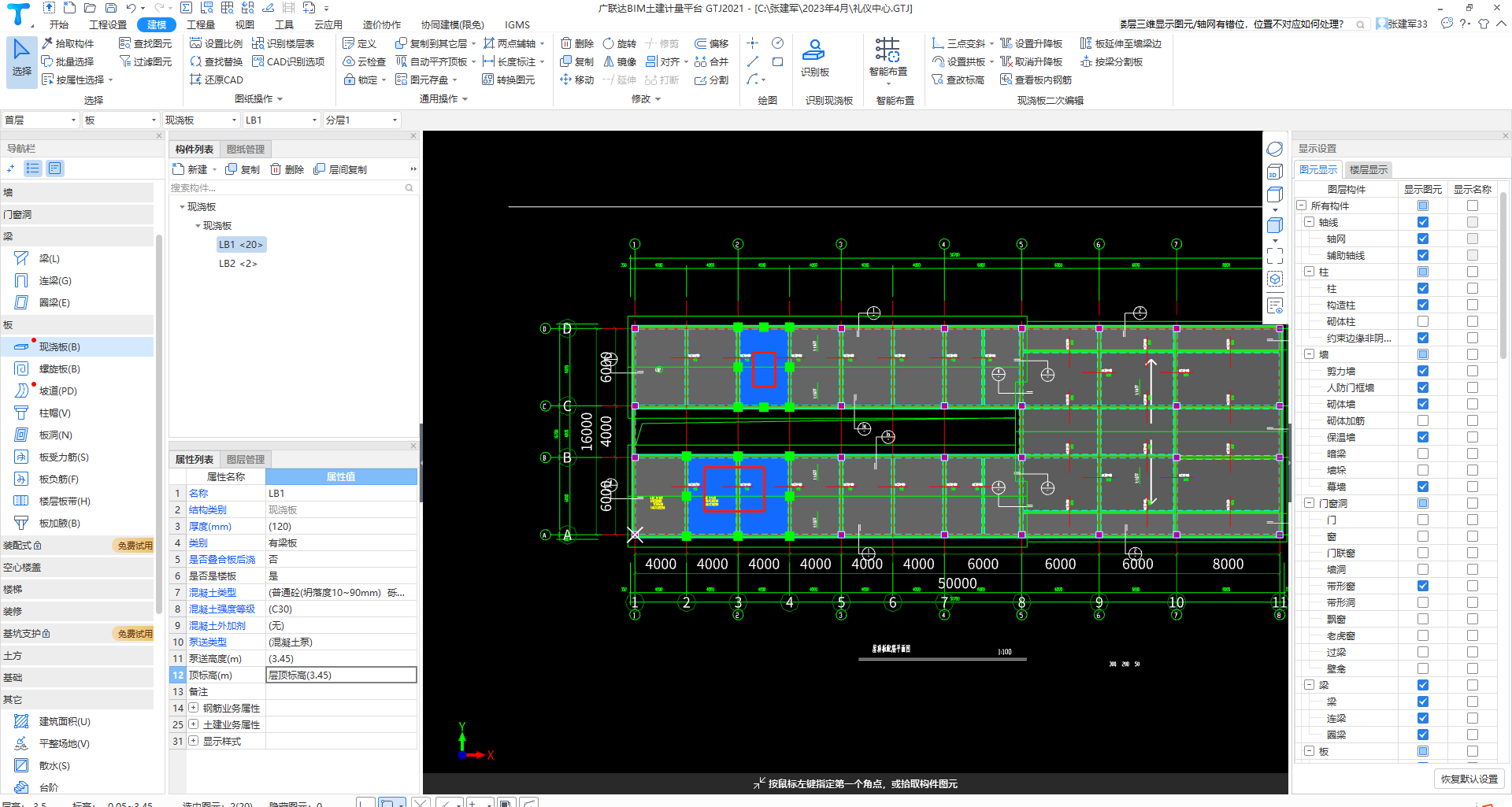Image resolution: width=1512 pixels, height=807 pixels.
Task: Click 查看板内钢筋 tool
Action: (1036, 80)
